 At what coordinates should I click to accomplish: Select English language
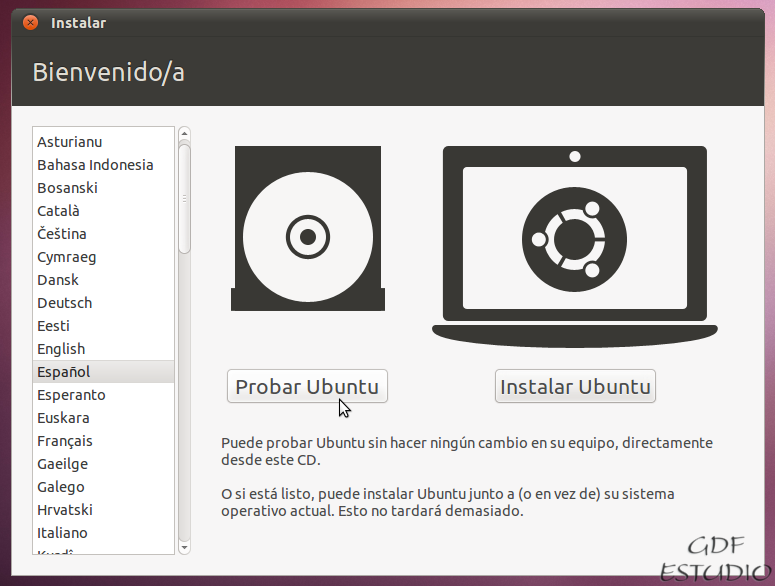pos(103,349)
